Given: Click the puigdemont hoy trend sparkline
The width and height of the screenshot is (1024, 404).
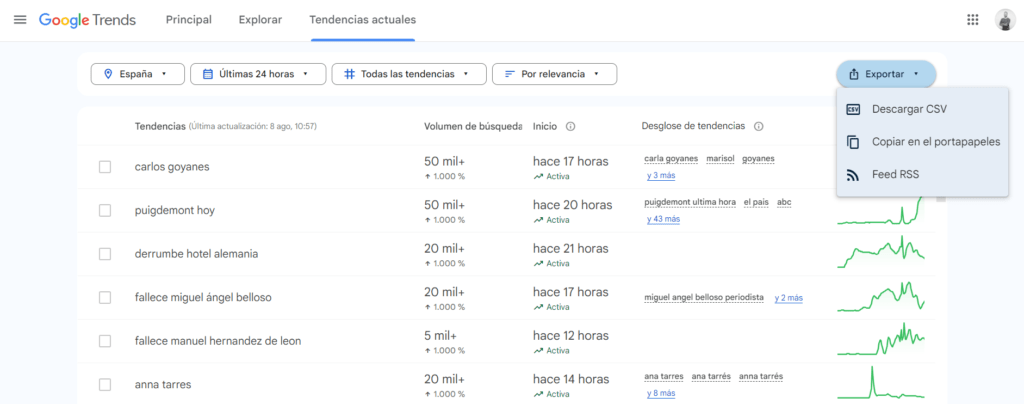Looking at the screenshot, I should pos(881,211).
